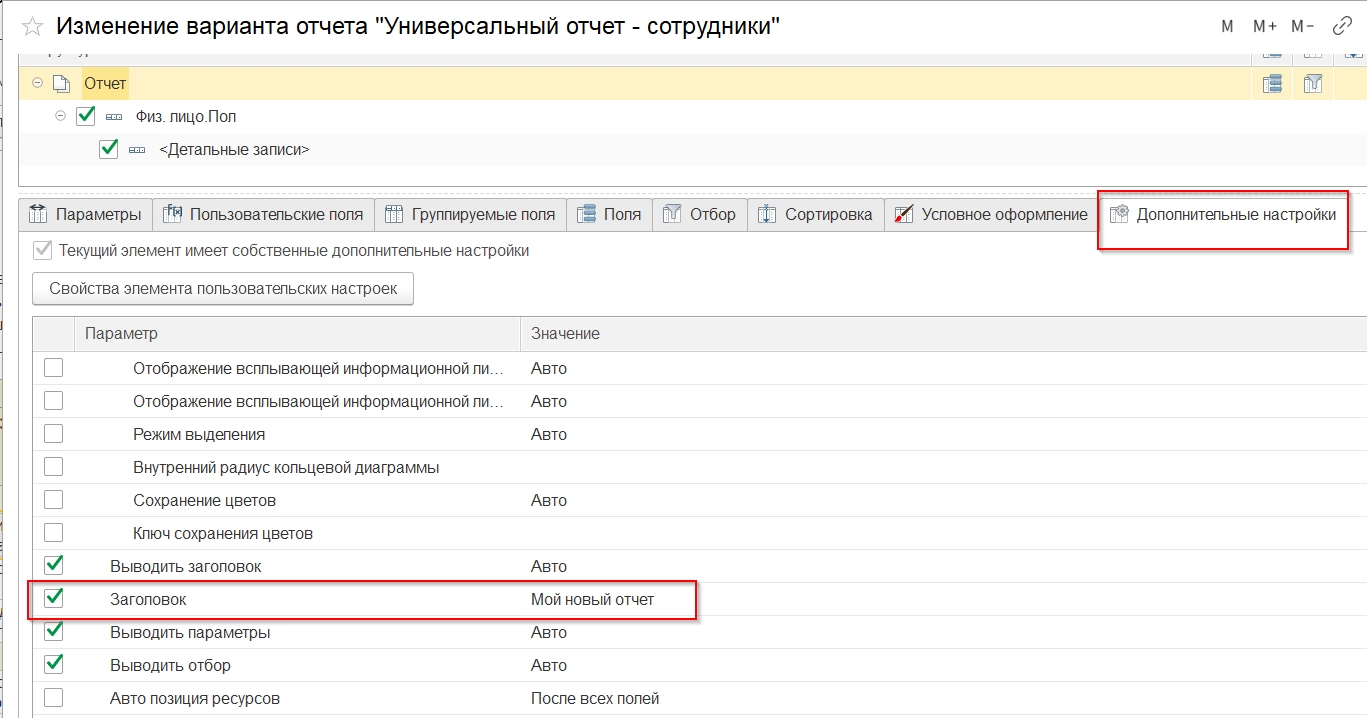The image size is (1367, 718).
Task: Toggle 'Текущий элемент имеет собственные дополнительные настройки'
Action: point(42,250)
